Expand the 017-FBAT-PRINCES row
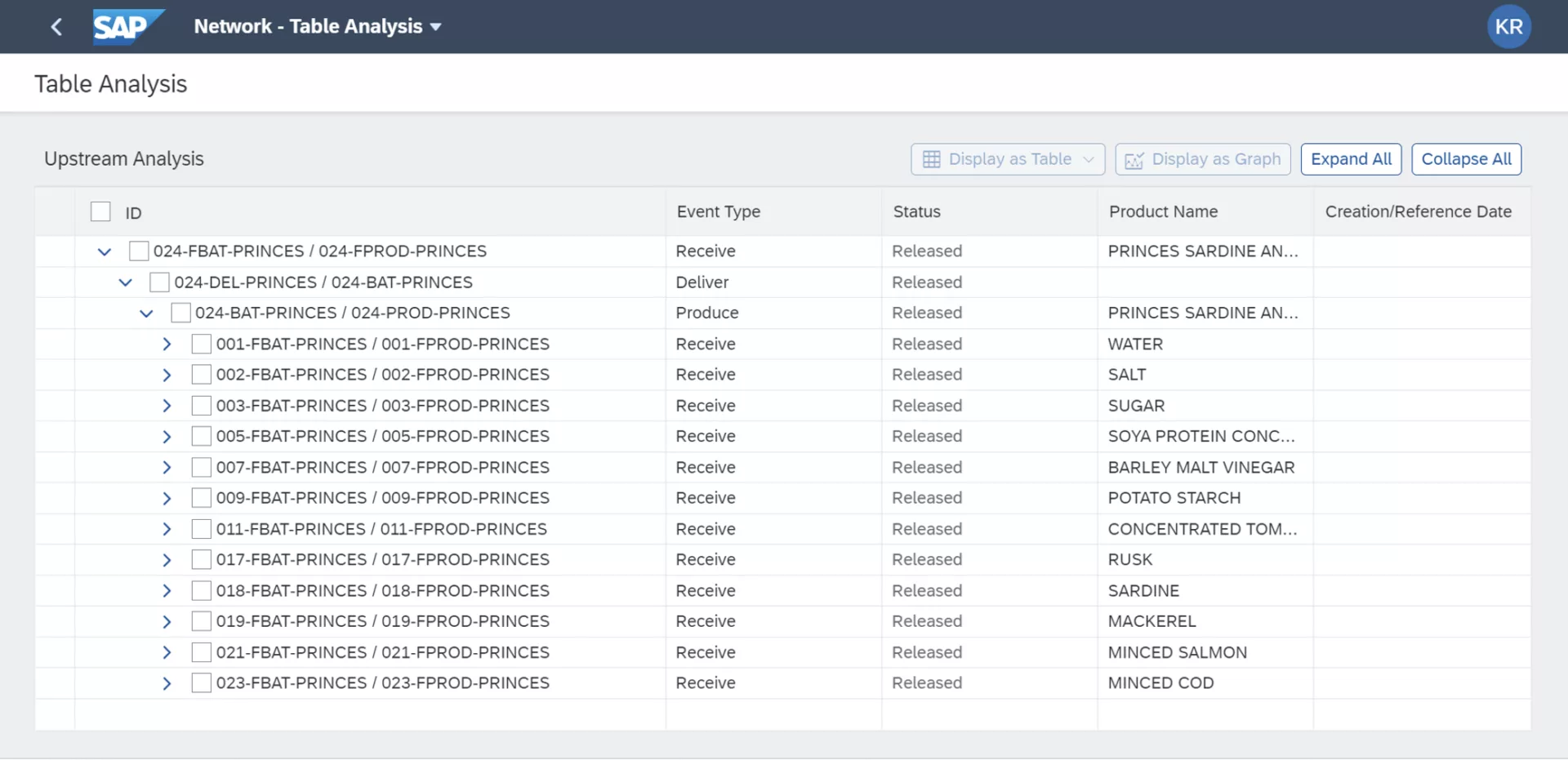The image size is (1568, 760). 167,559
